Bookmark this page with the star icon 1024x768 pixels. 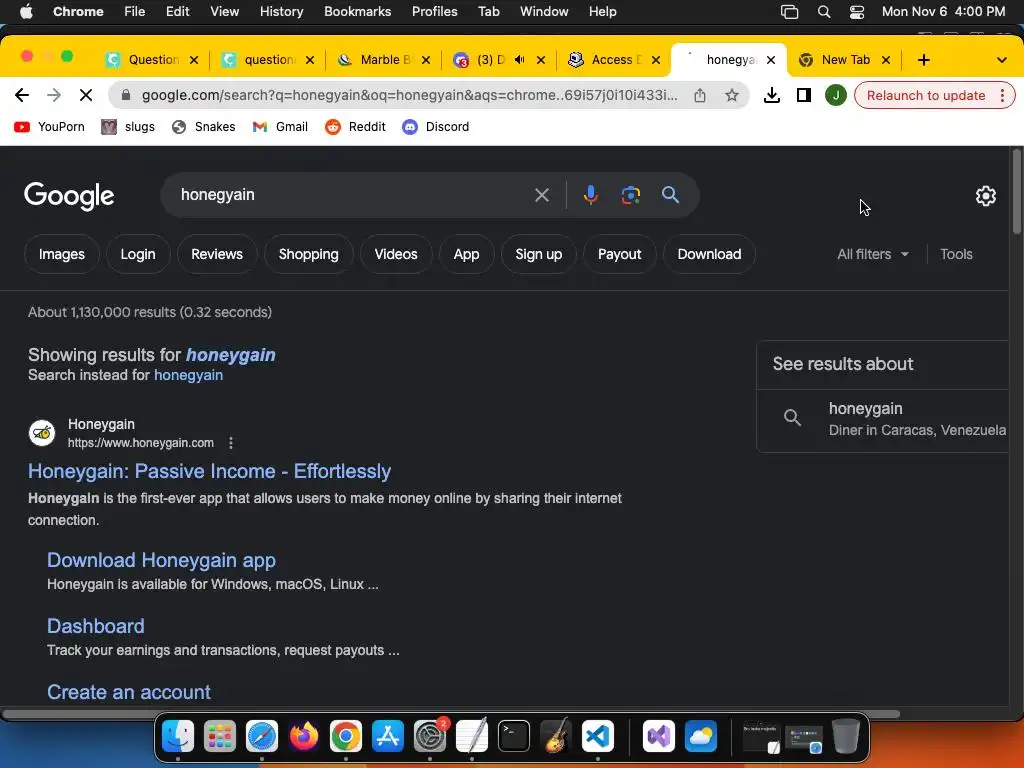pyautogui.click(x=731, y=95)
